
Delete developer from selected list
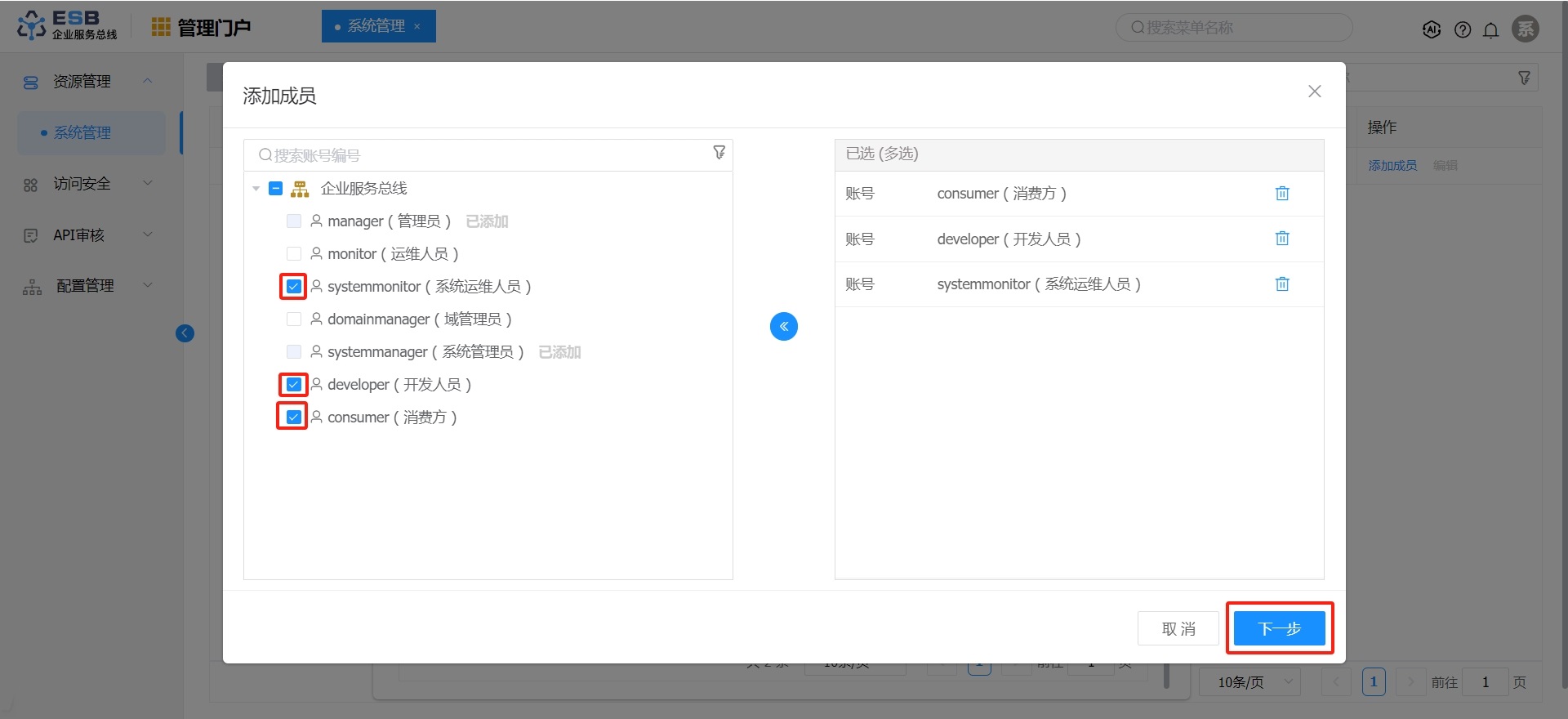1282,239
